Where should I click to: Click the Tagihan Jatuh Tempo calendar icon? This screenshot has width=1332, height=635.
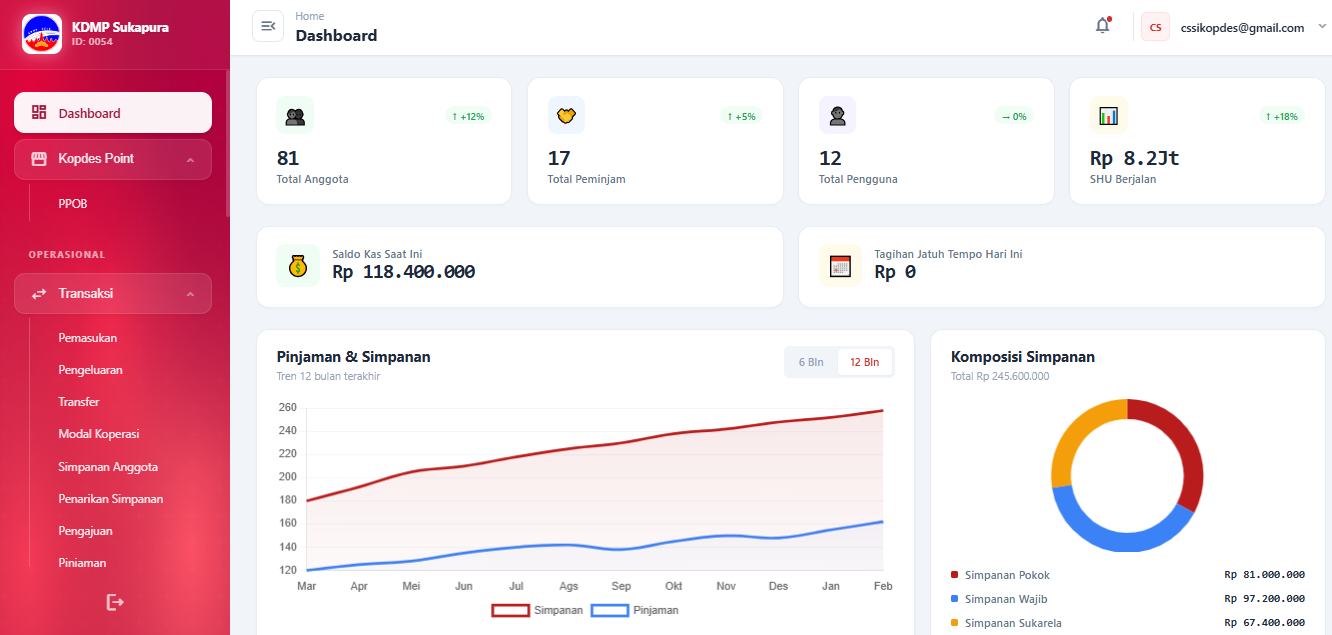point(840,266)
